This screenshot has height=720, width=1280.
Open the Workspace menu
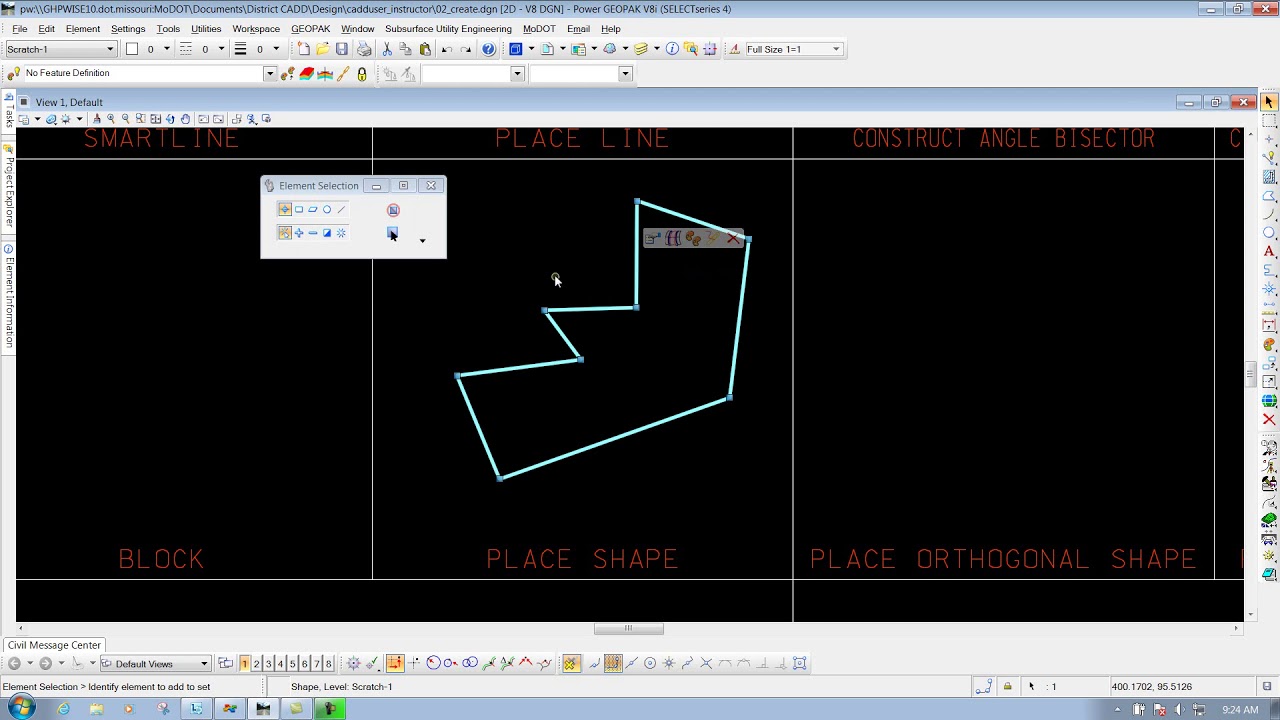256,29
